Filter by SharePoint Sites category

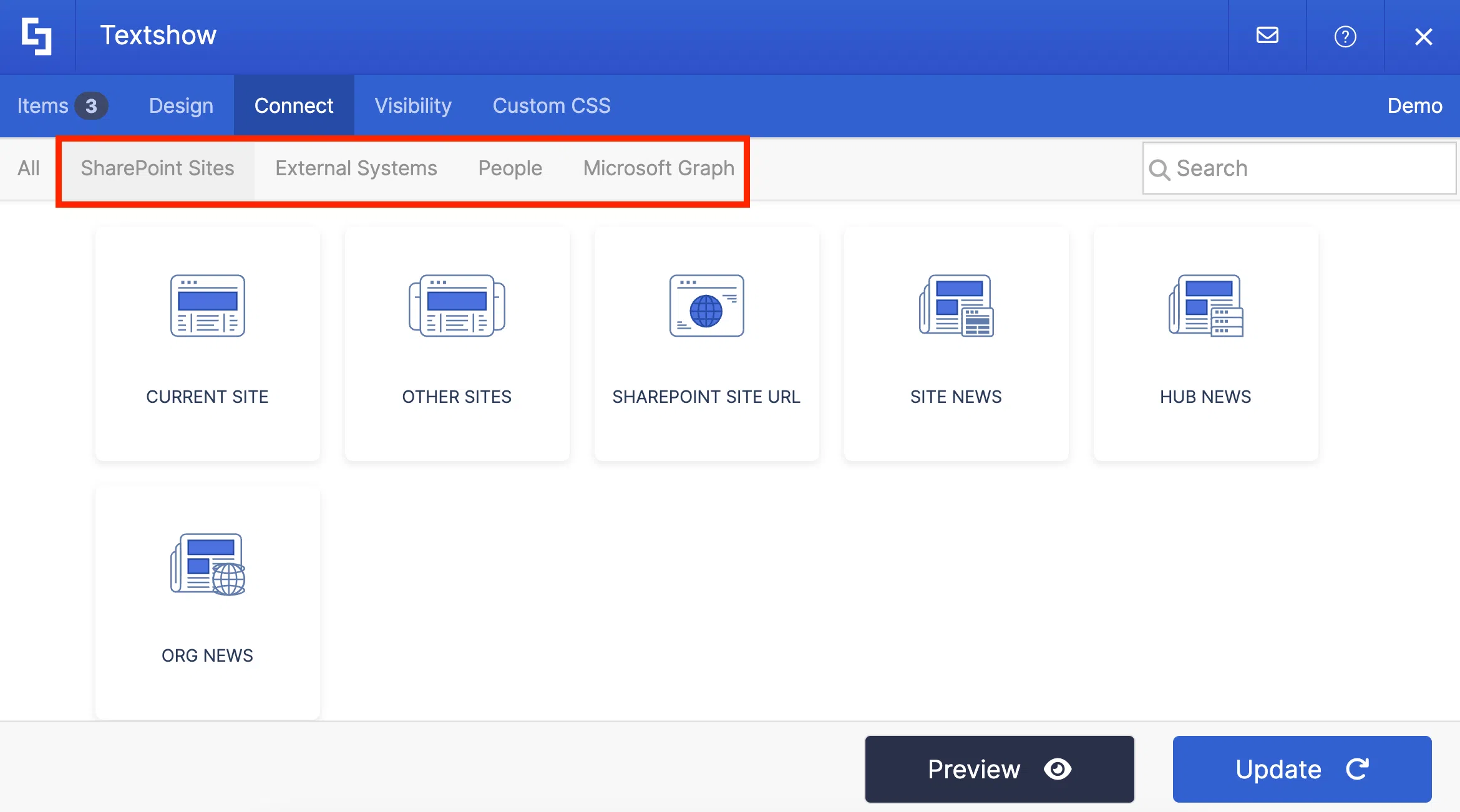pyautogui.click(x=157, y=168)
